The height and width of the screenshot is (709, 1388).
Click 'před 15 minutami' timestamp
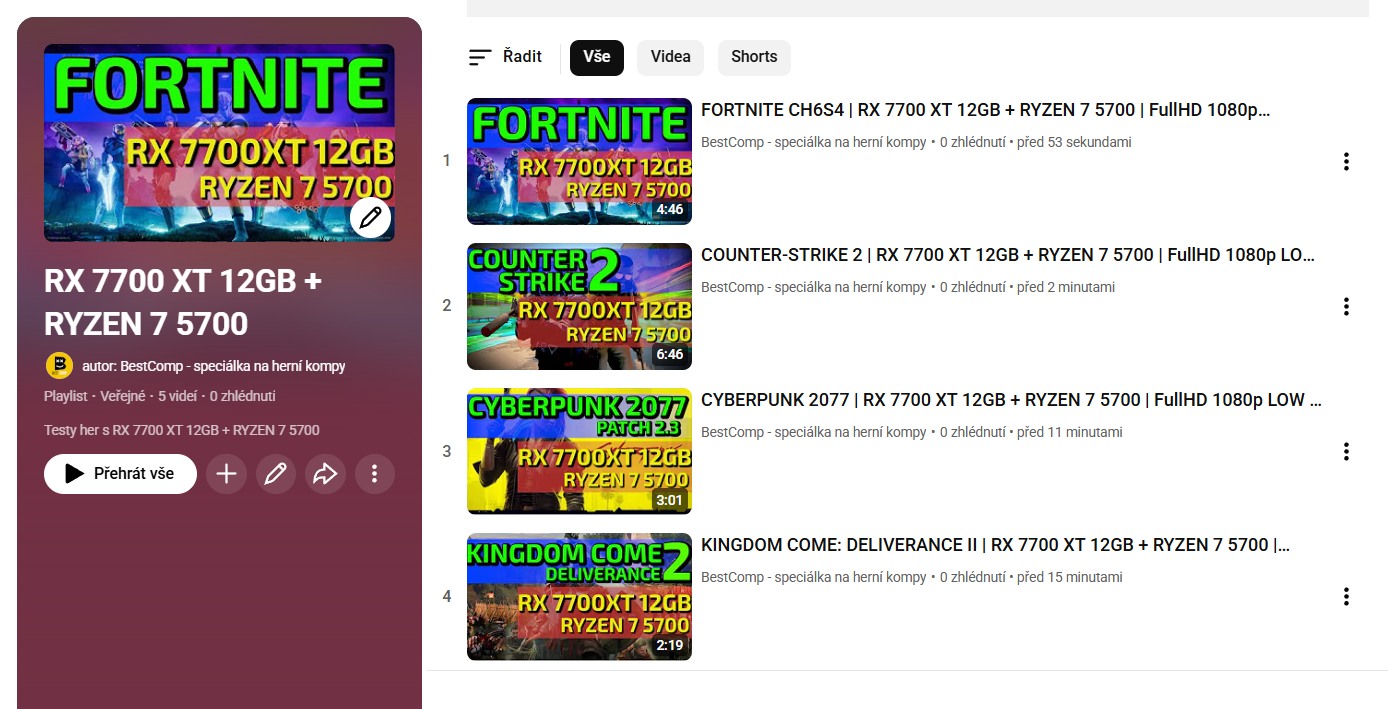point(1070,577)
